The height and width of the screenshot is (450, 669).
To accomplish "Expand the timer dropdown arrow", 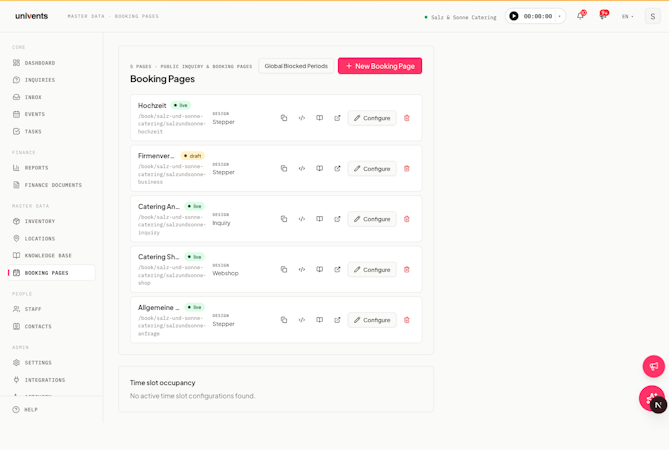I will (560, 16).
